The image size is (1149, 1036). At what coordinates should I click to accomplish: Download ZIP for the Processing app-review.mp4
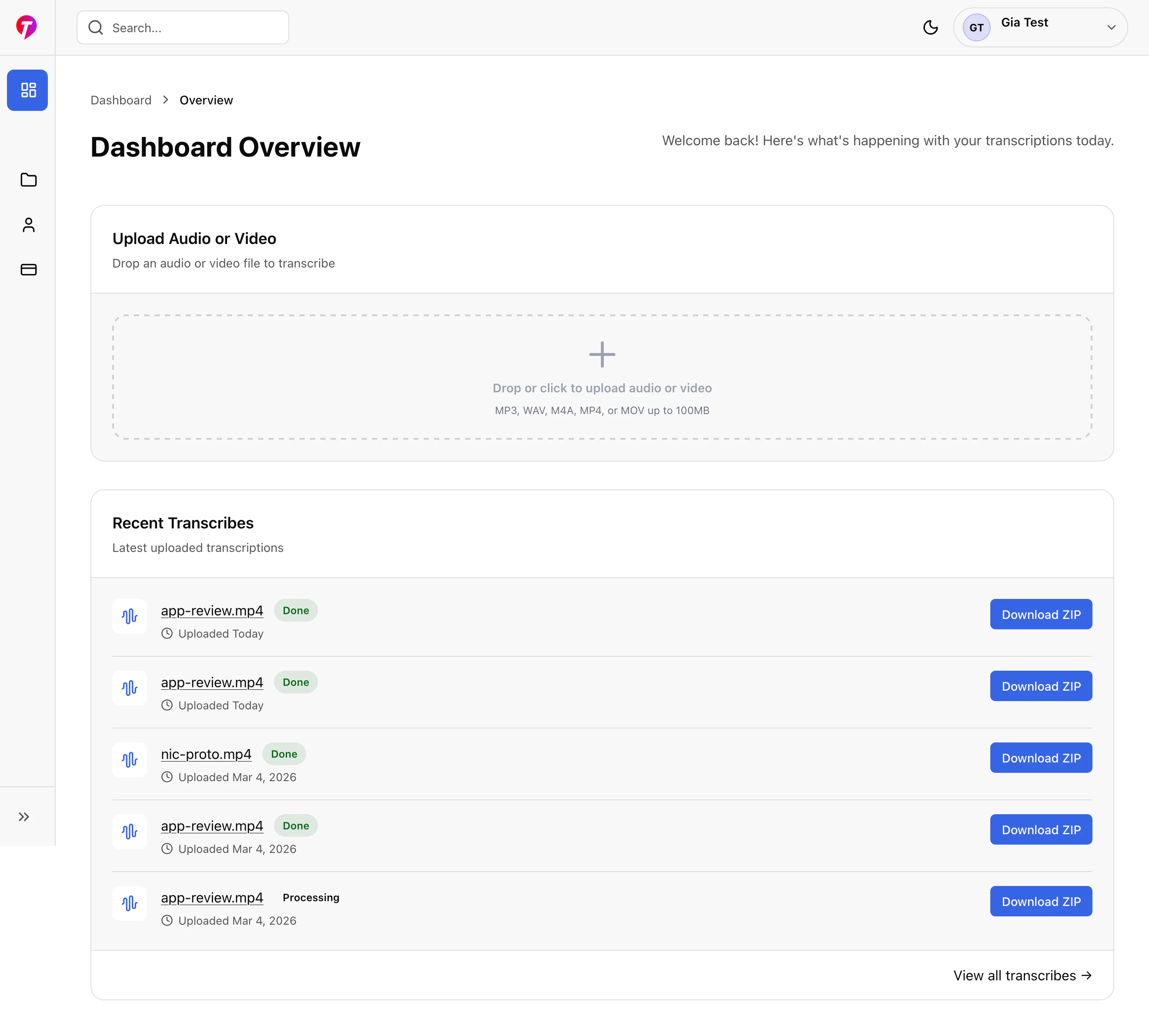click(x=1040, y=901)
